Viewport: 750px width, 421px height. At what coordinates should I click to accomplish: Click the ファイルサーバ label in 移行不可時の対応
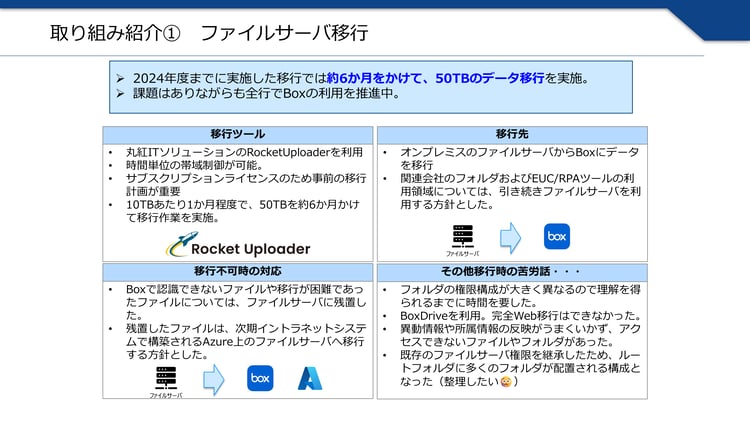pos(165,396)
